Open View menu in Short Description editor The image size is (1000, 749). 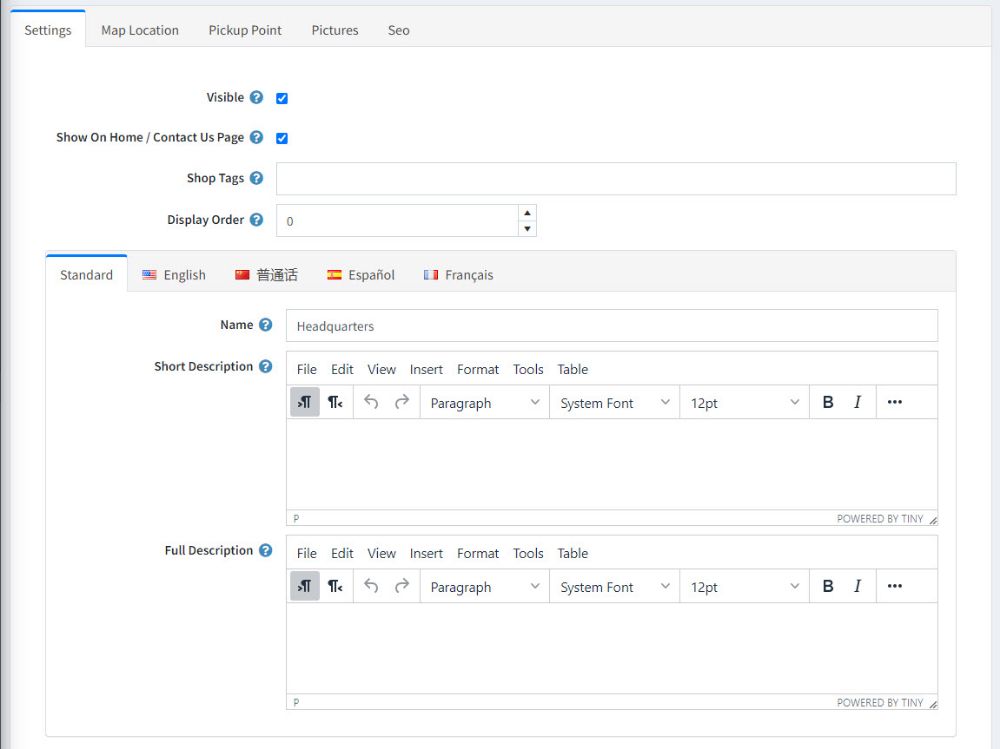(381, 369)
